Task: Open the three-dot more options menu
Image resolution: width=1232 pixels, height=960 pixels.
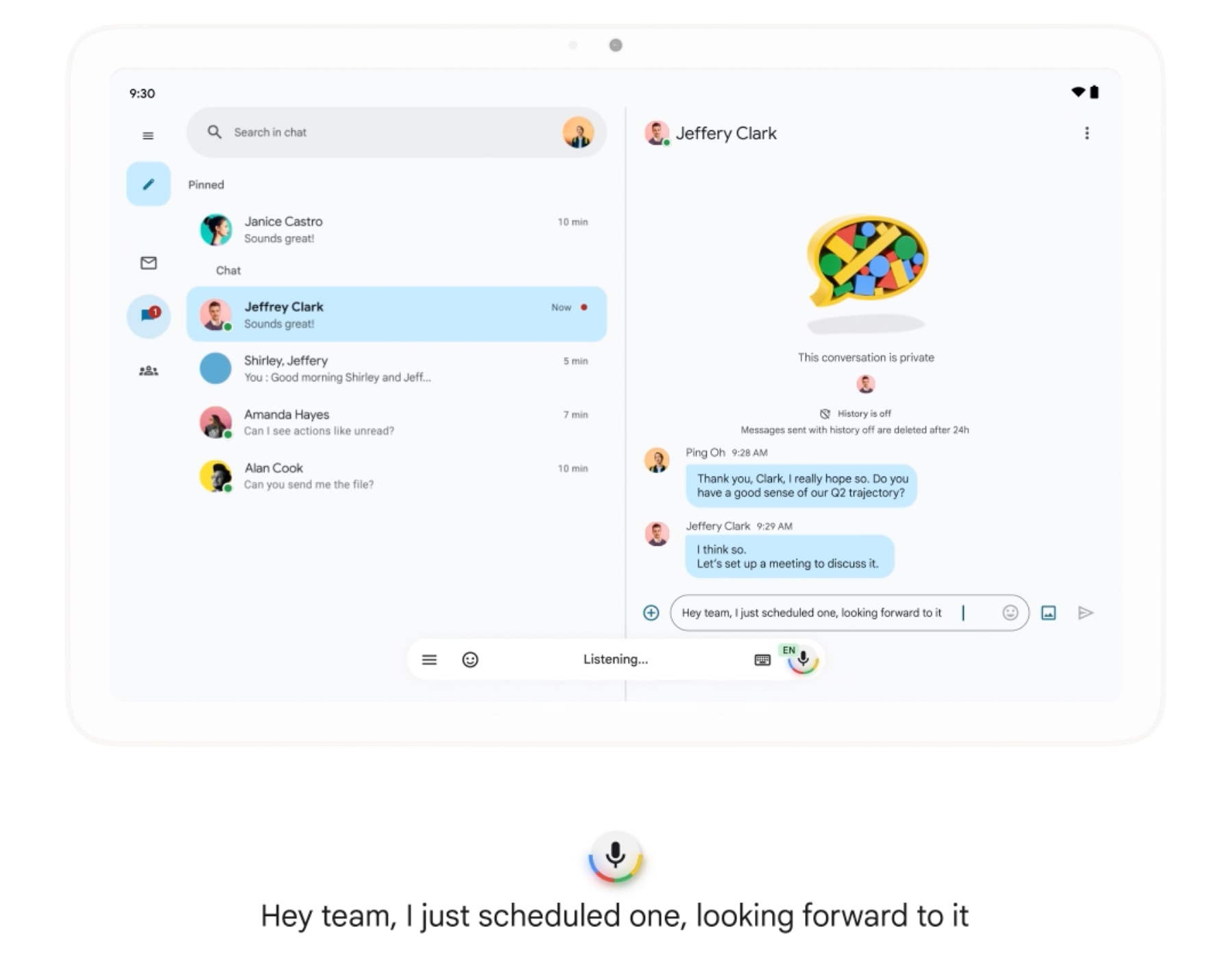Action: [1086, 133]
